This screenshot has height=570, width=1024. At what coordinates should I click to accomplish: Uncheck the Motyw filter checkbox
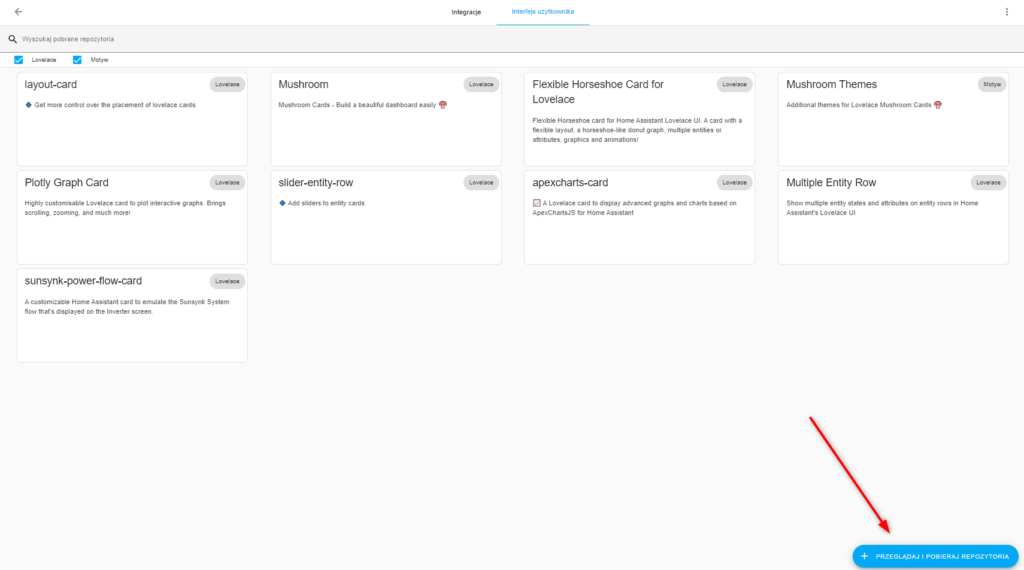click(x=77, y=60)
